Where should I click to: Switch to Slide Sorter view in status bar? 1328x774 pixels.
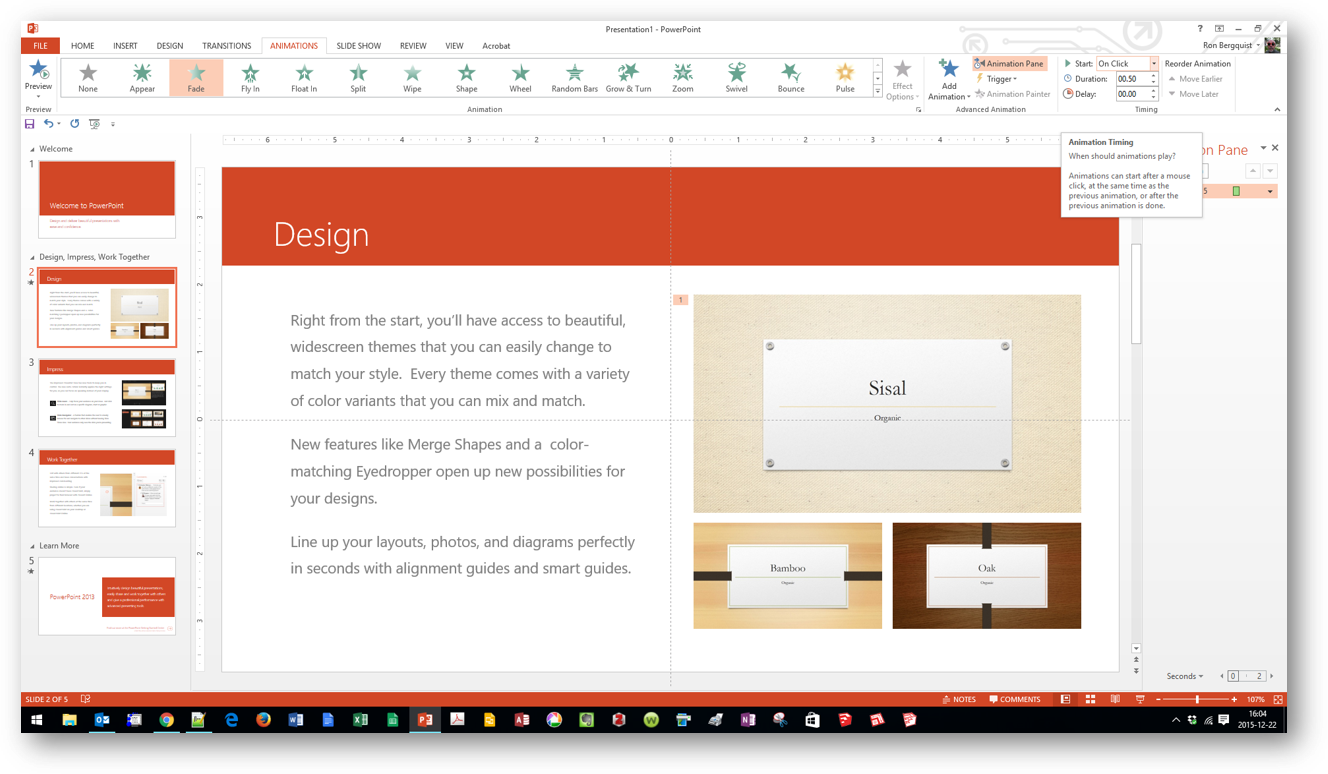coord(1090,699)
